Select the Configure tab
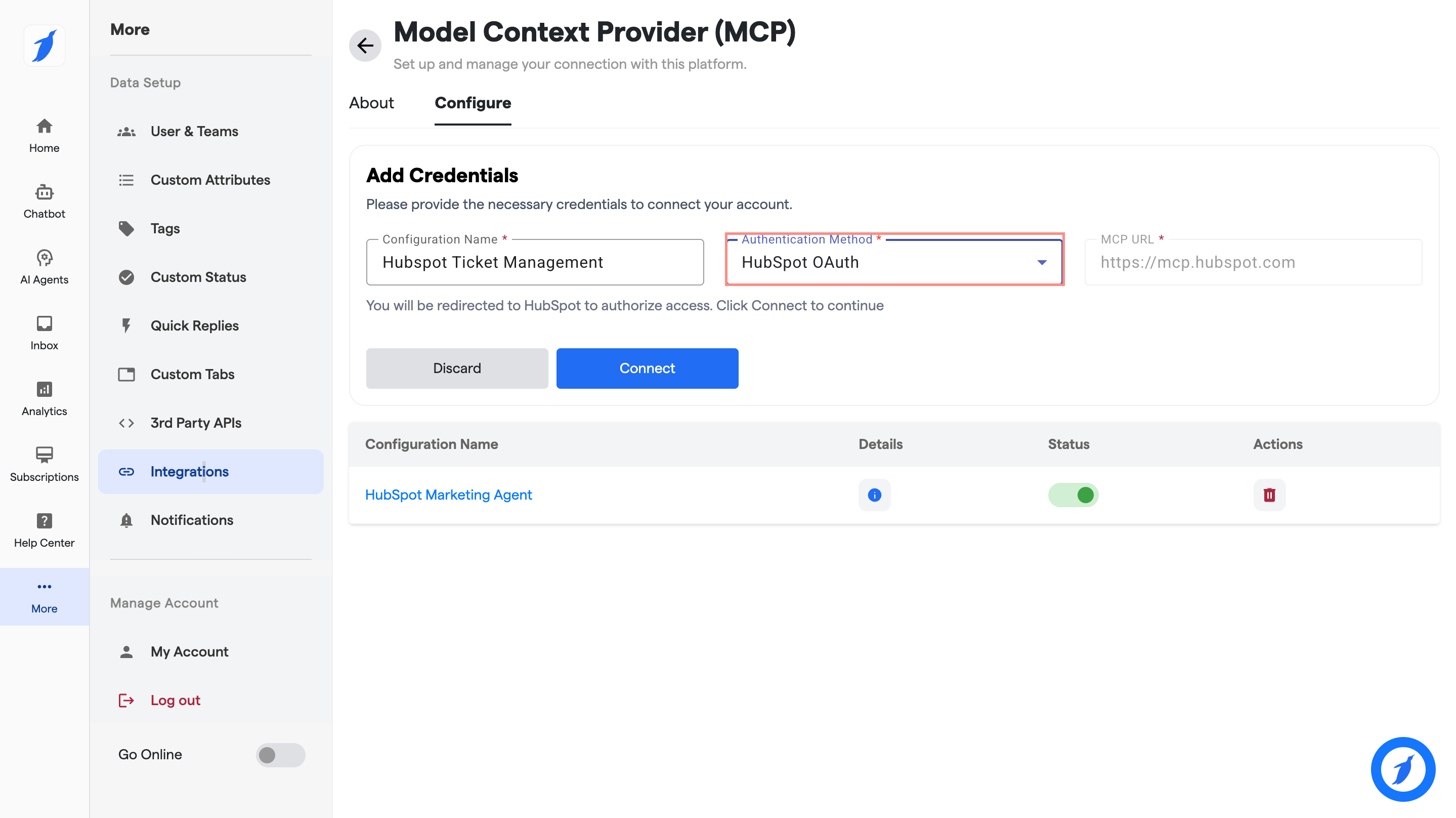This screenshot has width=1456, height=818. pyautogui.click(x=473, y=103)
